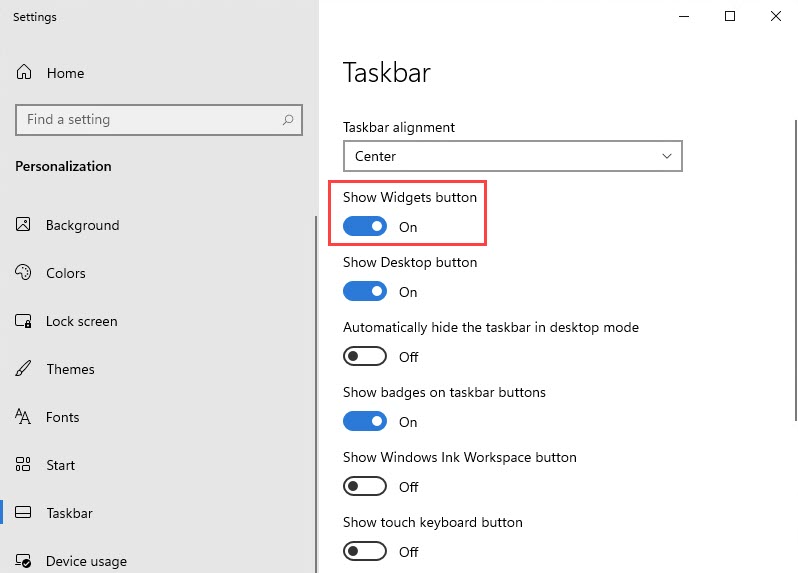Click the Device usage icon

[23, 561]
